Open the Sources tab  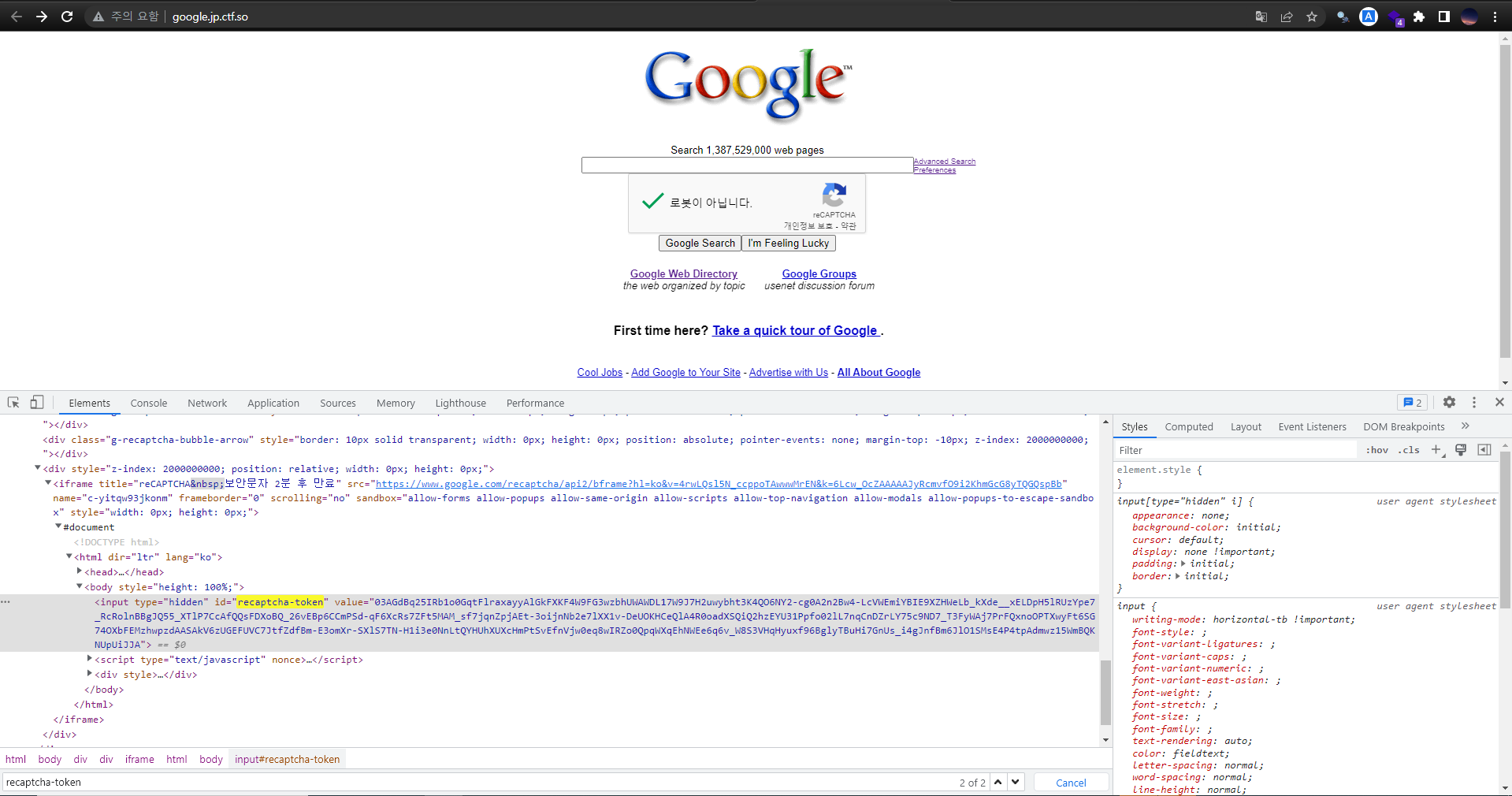(338, 403)
